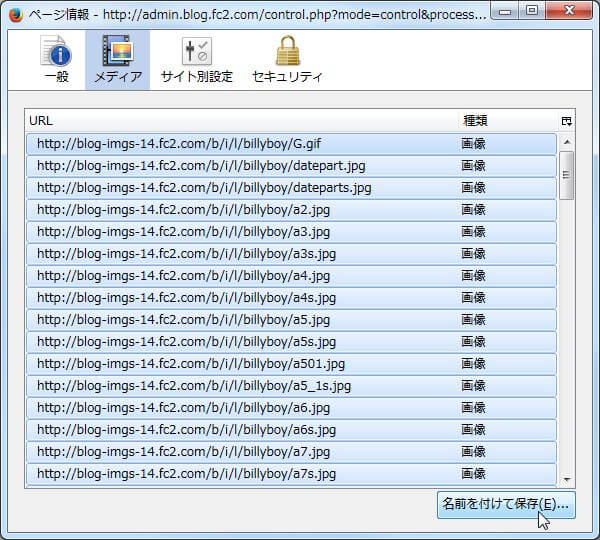The width and height of the screenshot is (600, 540).
Task: Select the a5s.jpg URL row
Action: click(291, 342)
